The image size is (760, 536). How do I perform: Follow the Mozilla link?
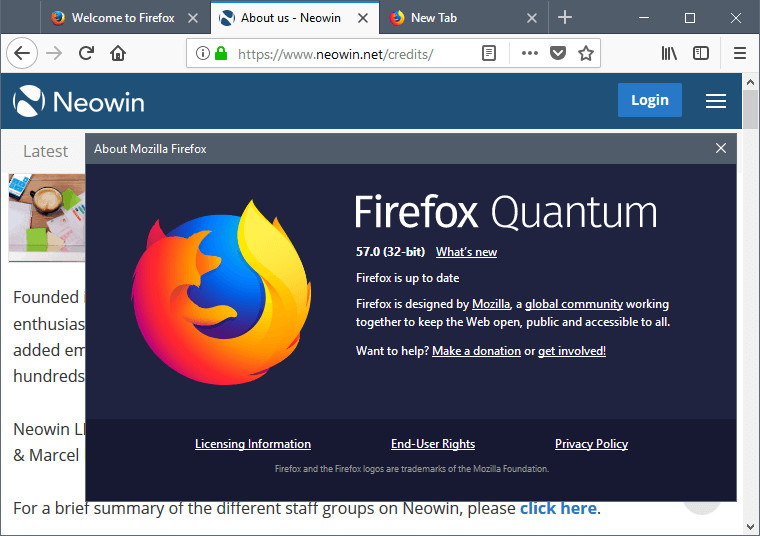(x=491, y=304)
